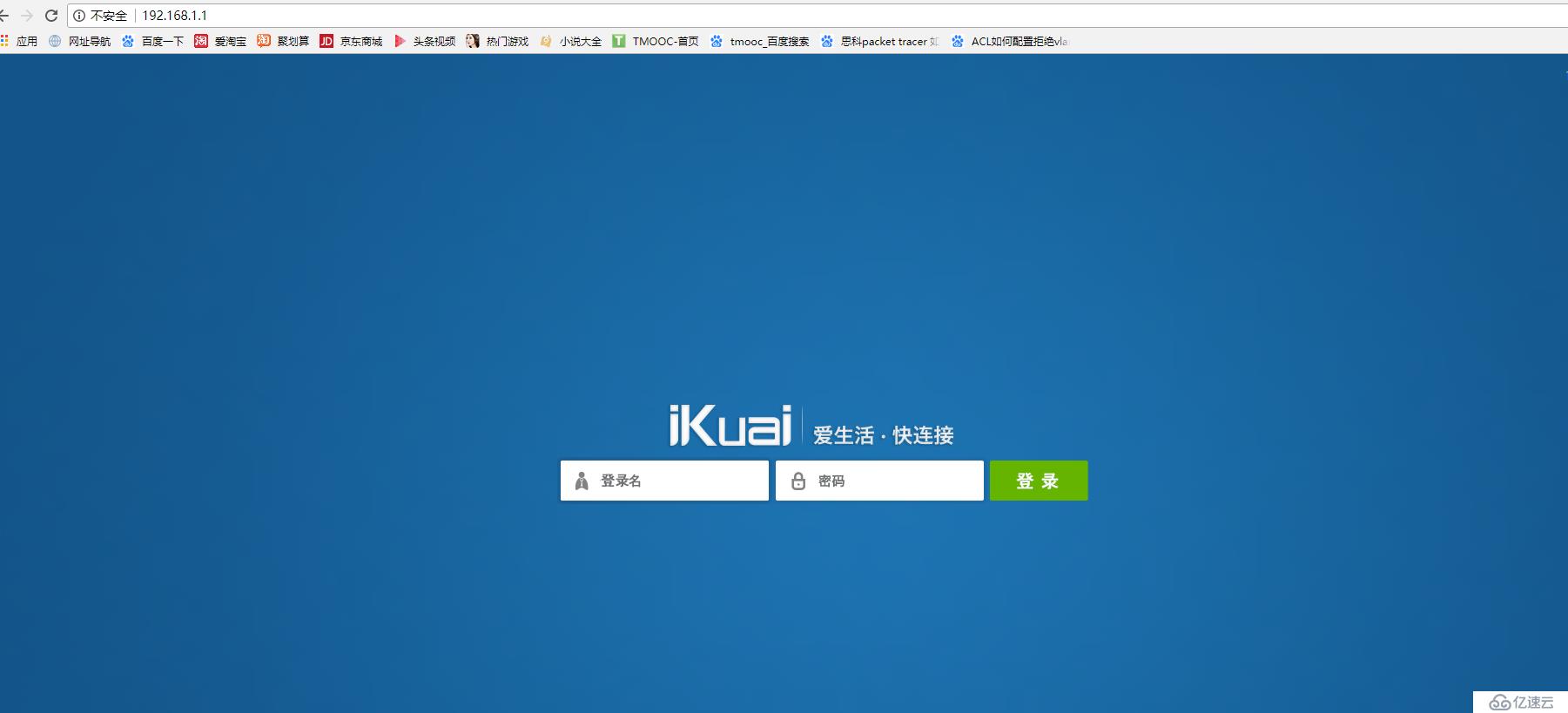Open the 头条视频 bookmark
Viewport: 1568px width, 713px height.
click(x=425, y=41)
